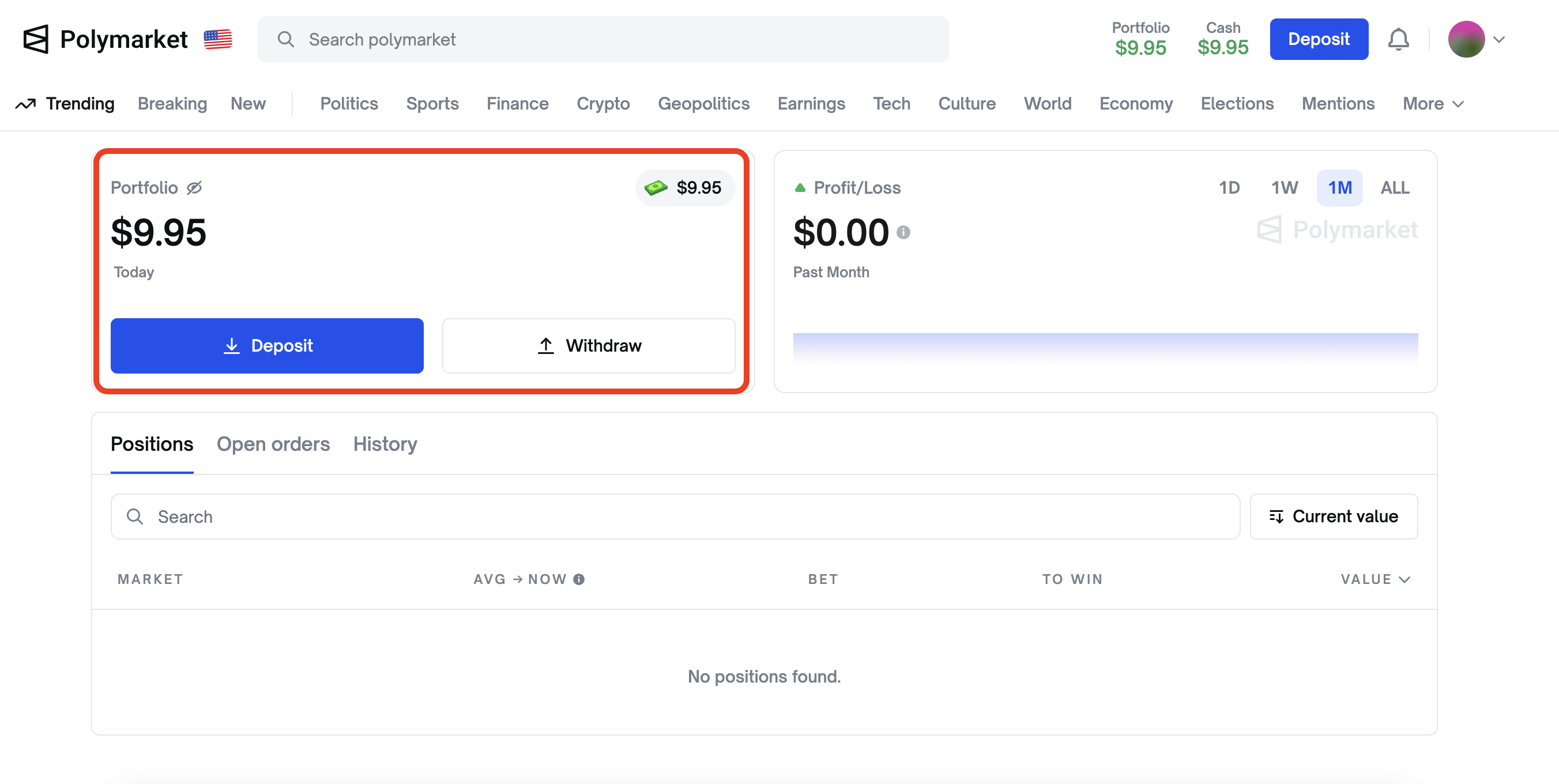Open the Current value sort dropdown

1333,516
